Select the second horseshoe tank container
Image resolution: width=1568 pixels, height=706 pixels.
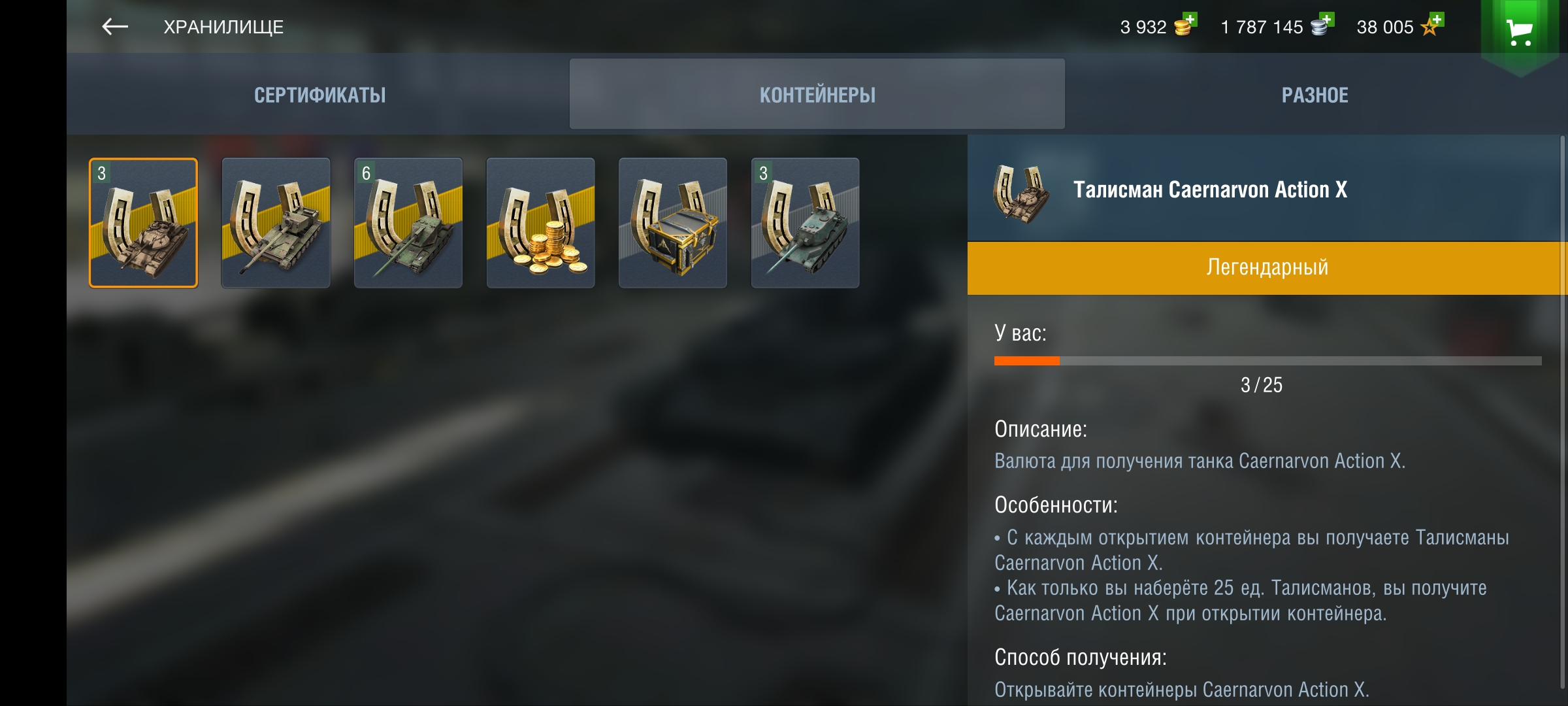(276, 223)
